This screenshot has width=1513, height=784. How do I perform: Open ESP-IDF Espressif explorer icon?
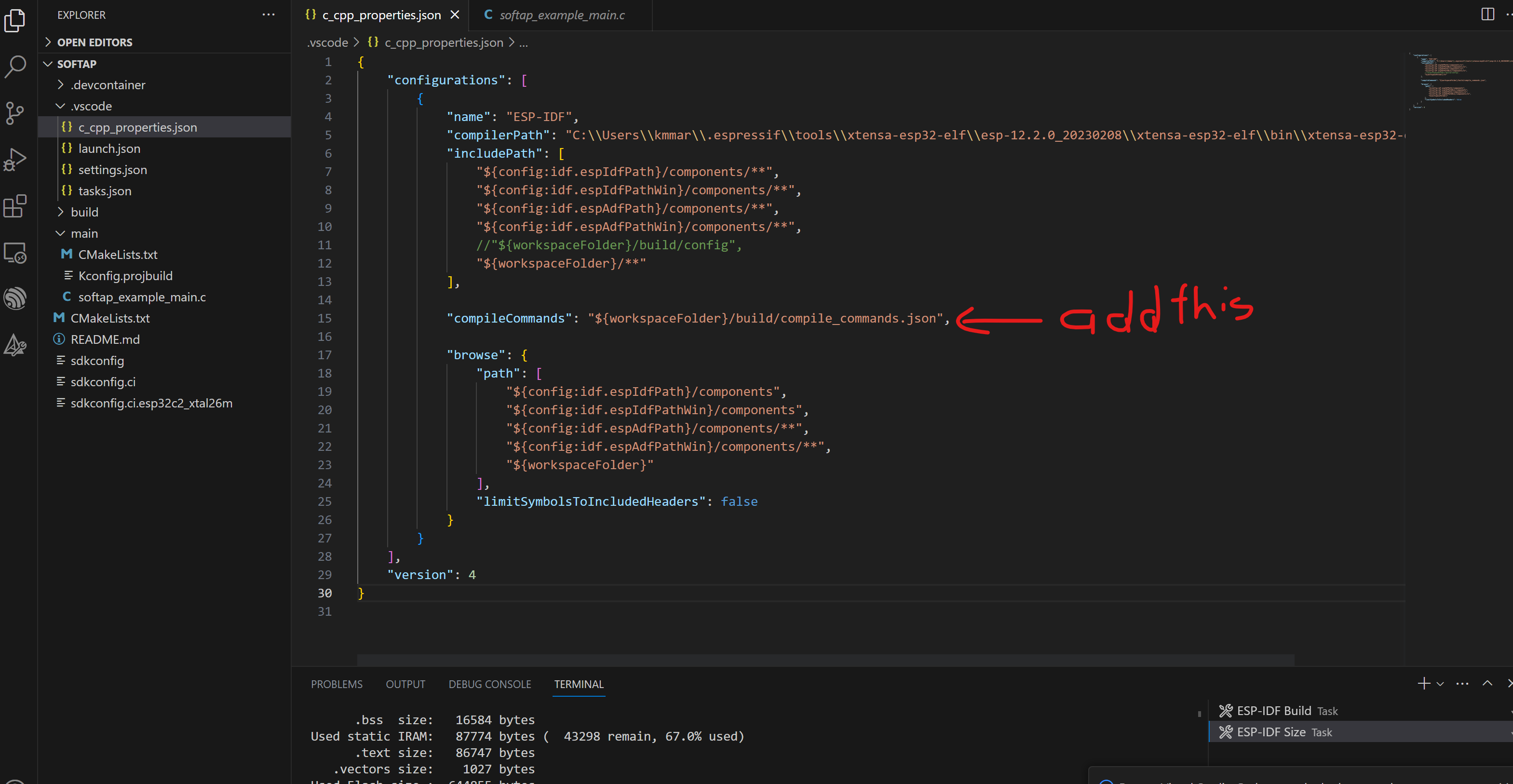click(x=14, y=298)
